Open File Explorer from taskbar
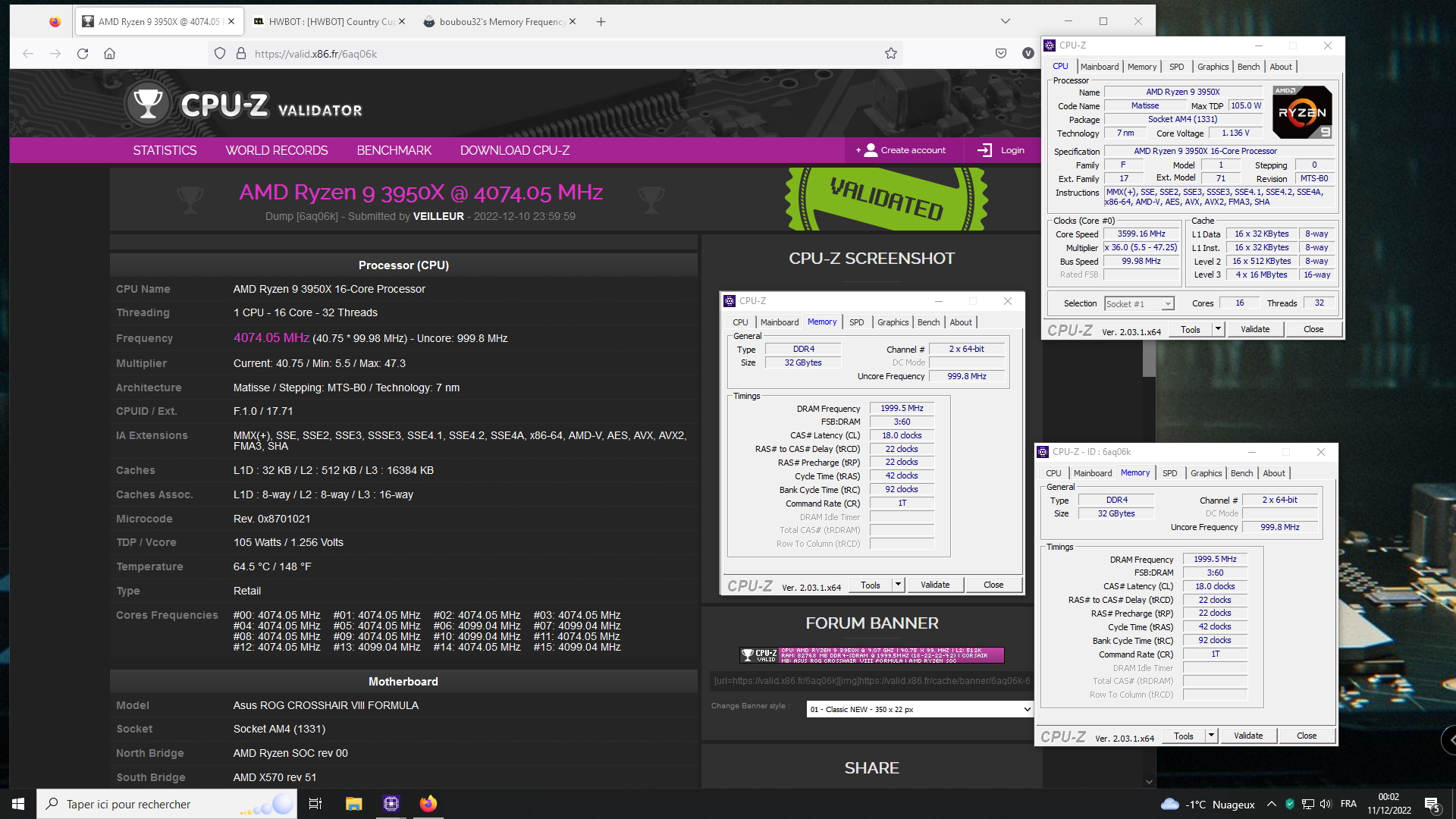1456x819 pixels. (x=353, y=804)
